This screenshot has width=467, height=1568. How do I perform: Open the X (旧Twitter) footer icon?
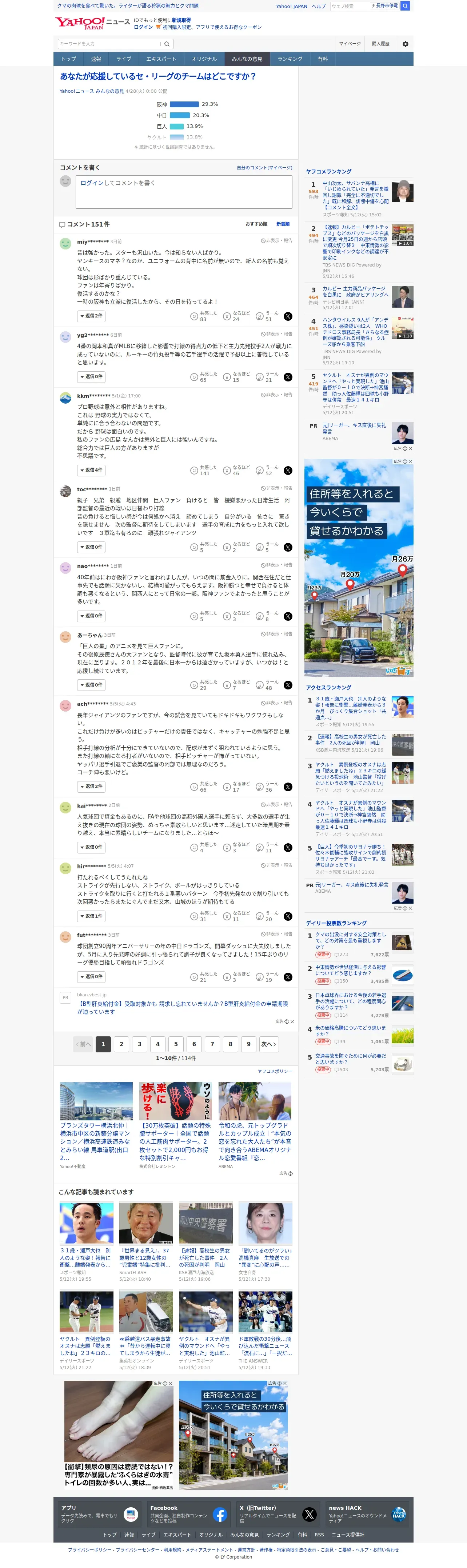tap(309, 1515)
